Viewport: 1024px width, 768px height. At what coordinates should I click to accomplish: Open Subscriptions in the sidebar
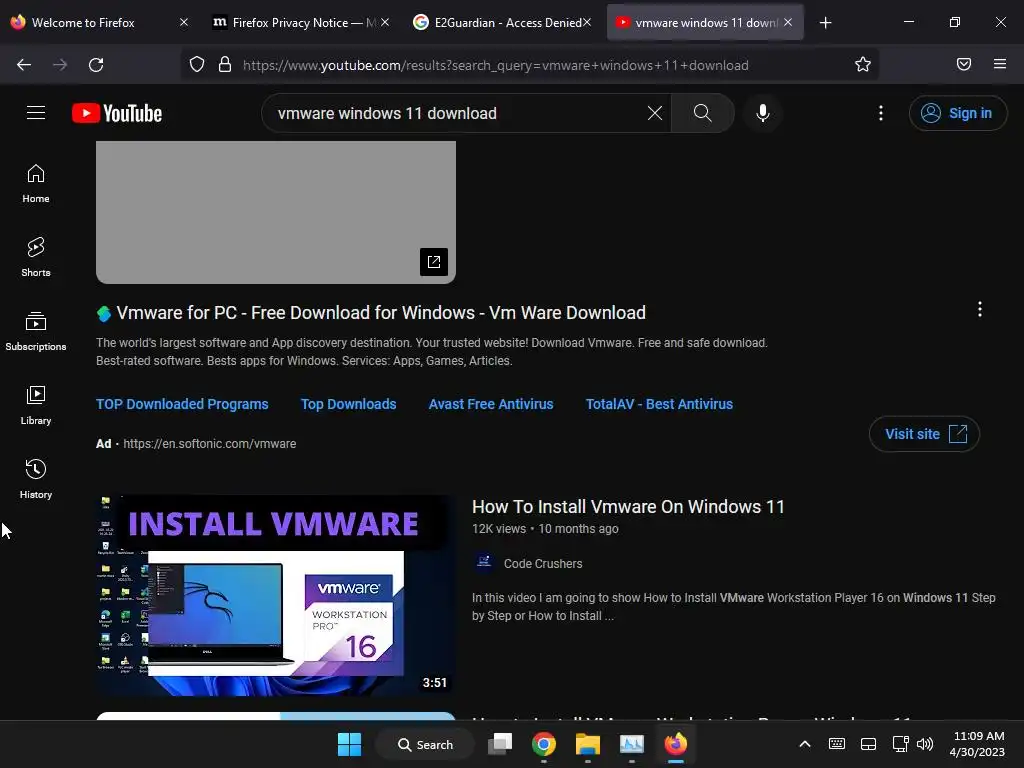click(x=36, y=331)
